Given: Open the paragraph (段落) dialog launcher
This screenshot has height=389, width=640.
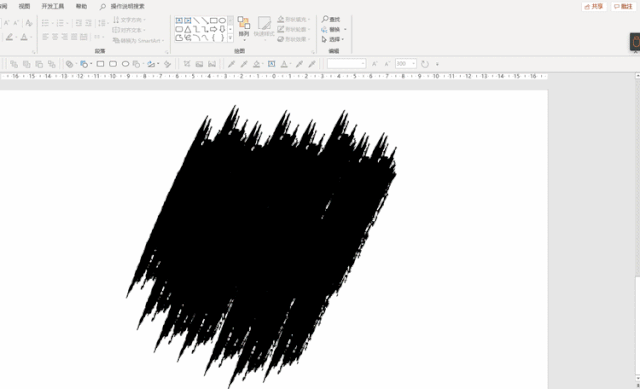Looking at the screenshot, I should 167,52.
